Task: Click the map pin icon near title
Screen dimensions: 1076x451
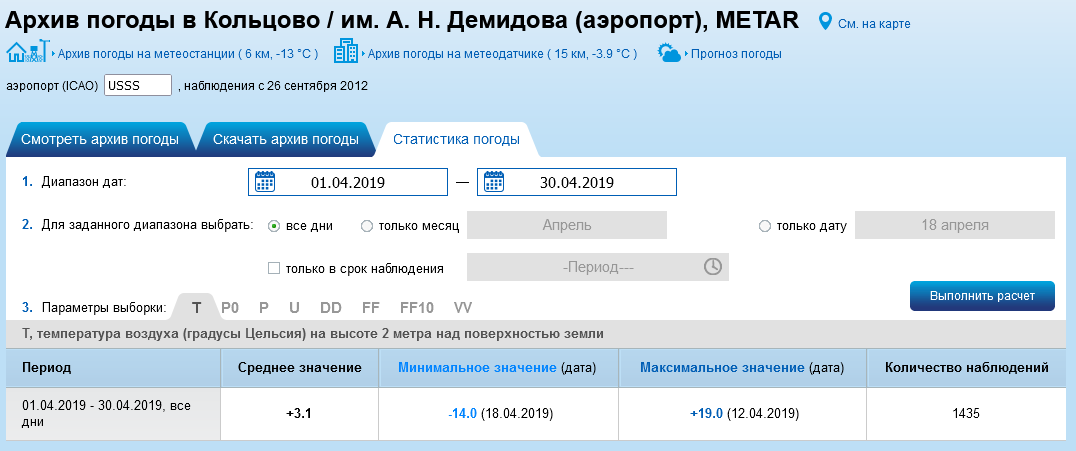Action: click(x=825, y=20)
